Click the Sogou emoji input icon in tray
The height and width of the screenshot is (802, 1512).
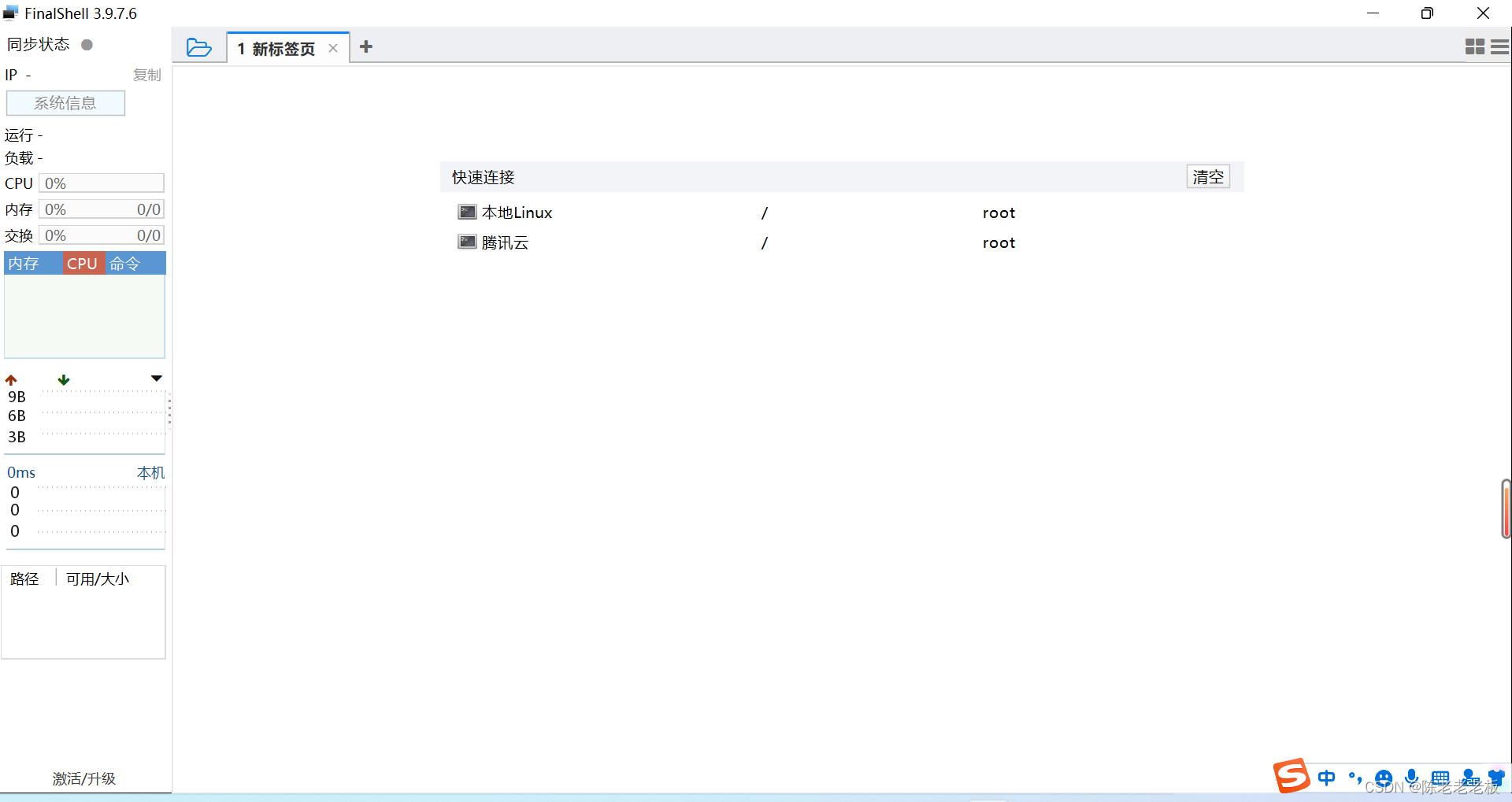point(1384,778)
